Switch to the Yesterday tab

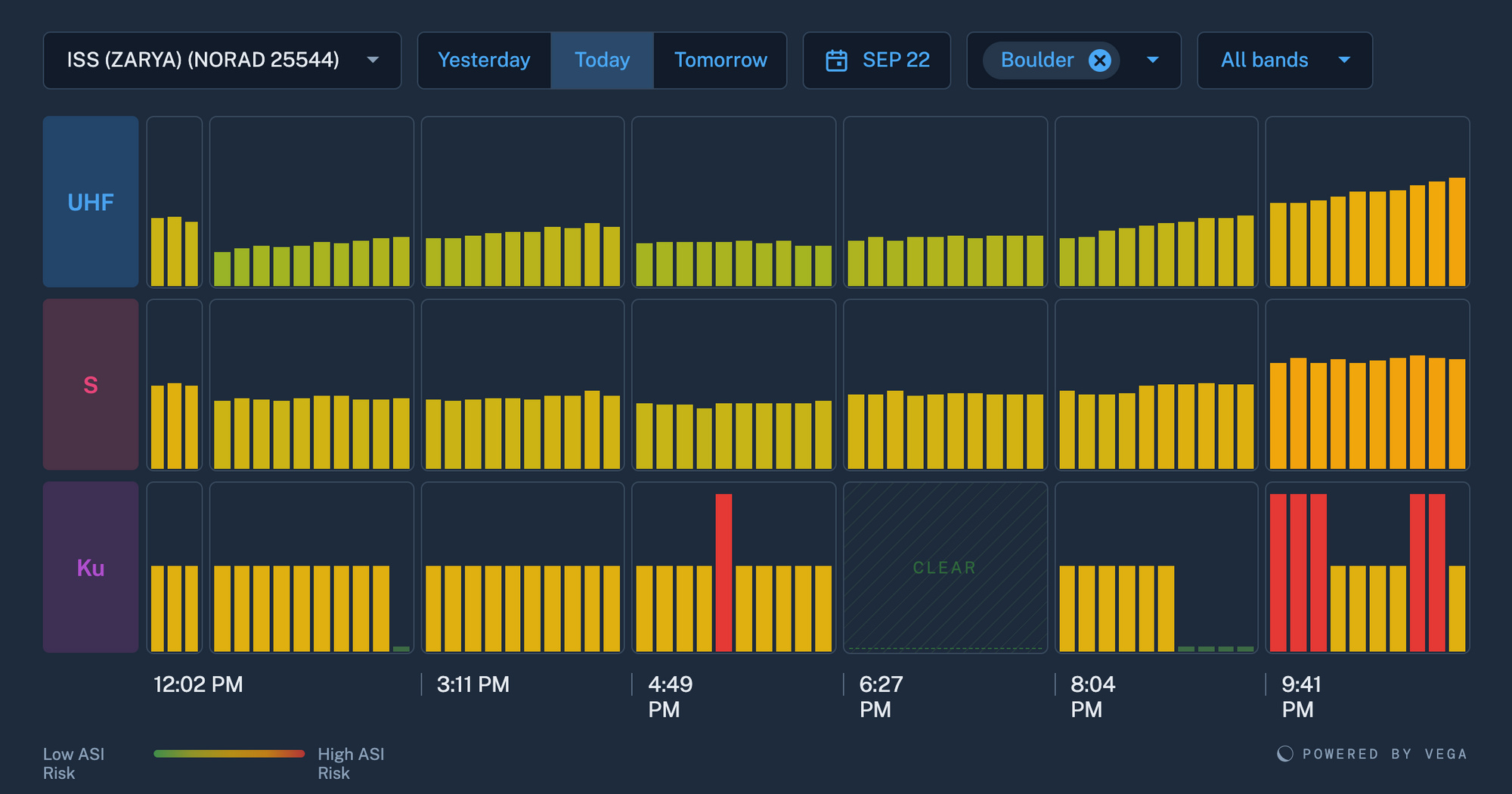point(484,60)
